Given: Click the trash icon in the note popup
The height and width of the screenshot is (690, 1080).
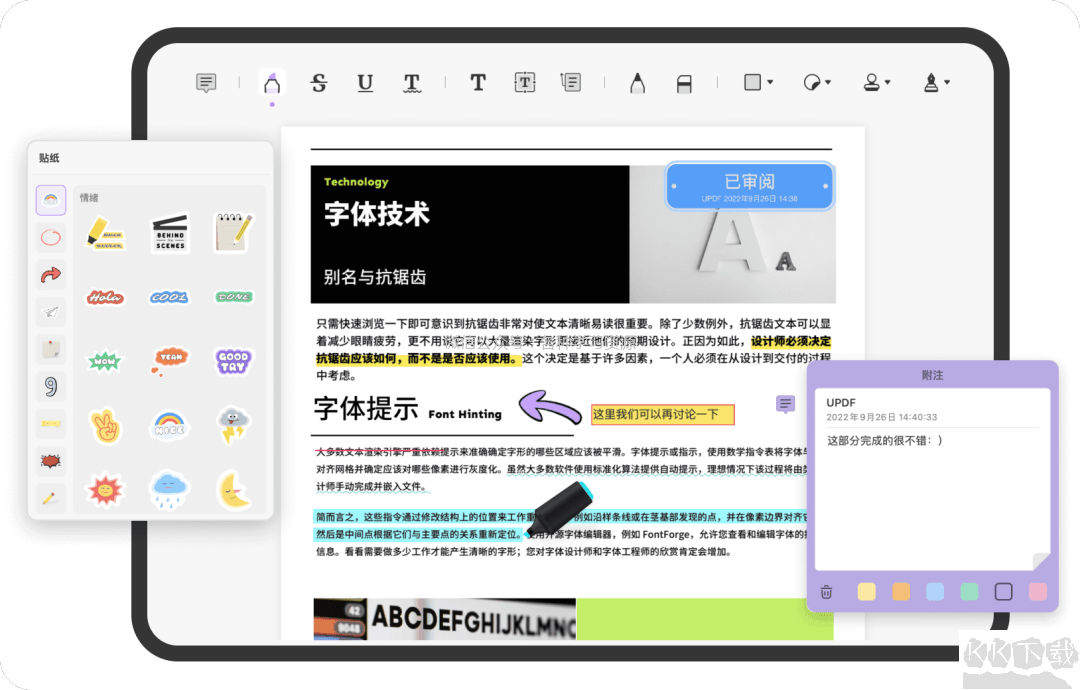Looking at the screenshot, I should point(825,591).
